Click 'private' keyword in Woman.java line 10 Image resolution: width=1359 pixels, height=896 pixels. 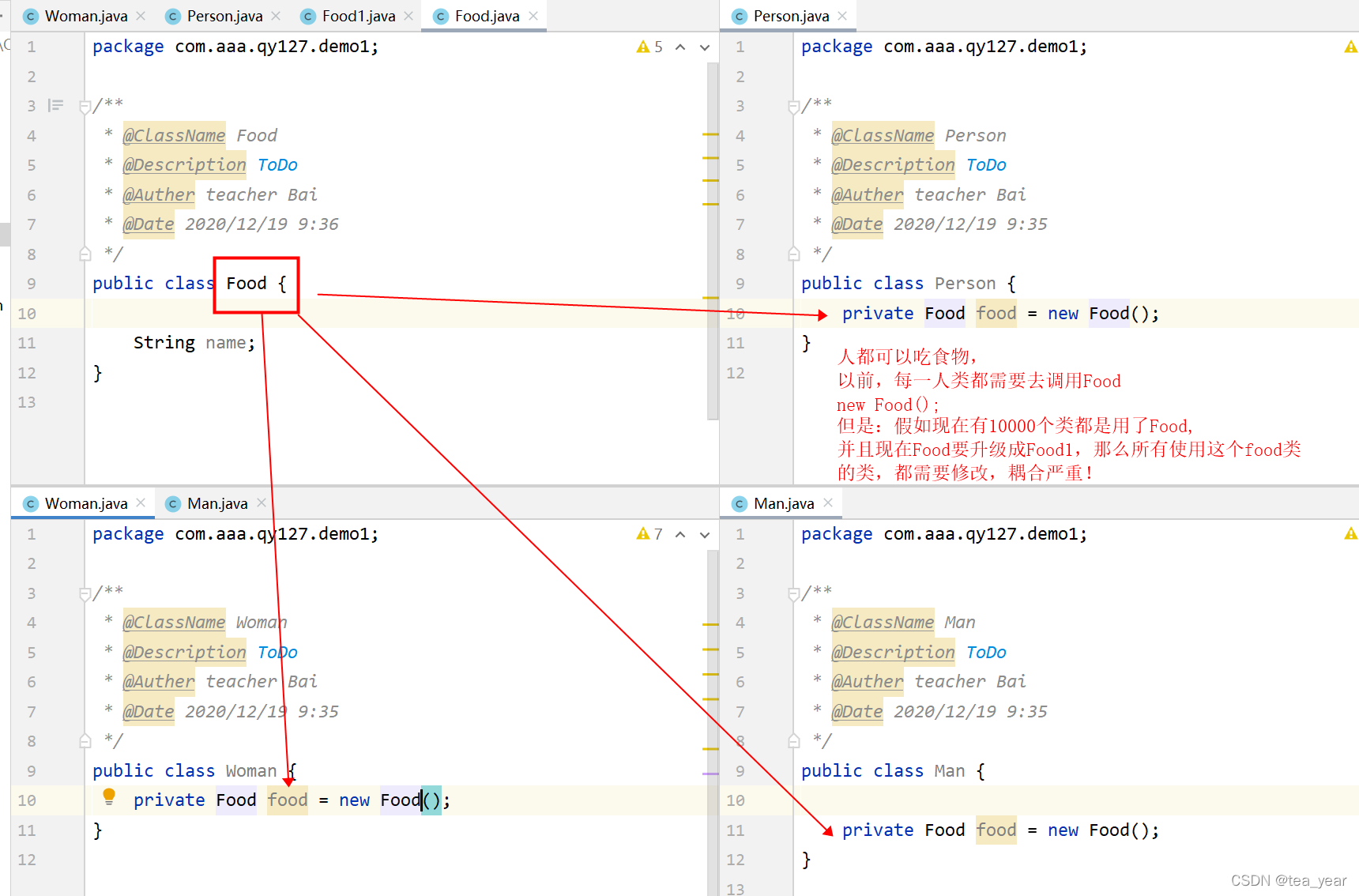[169, 800]
